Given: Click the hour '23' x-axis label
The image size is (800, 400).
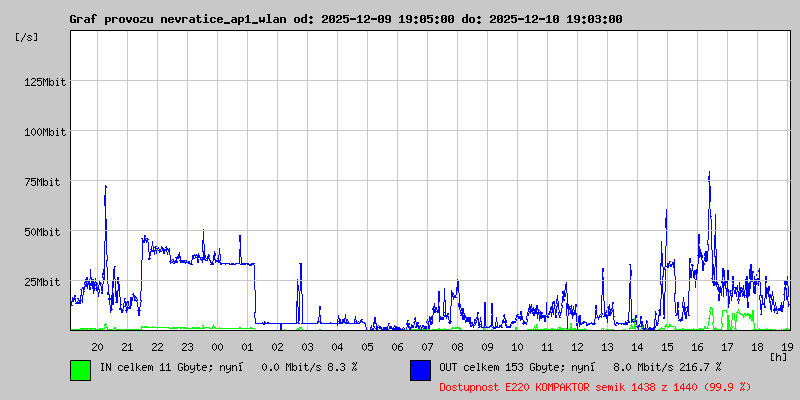Looking at the screenshot, I should tap(187, 347).
